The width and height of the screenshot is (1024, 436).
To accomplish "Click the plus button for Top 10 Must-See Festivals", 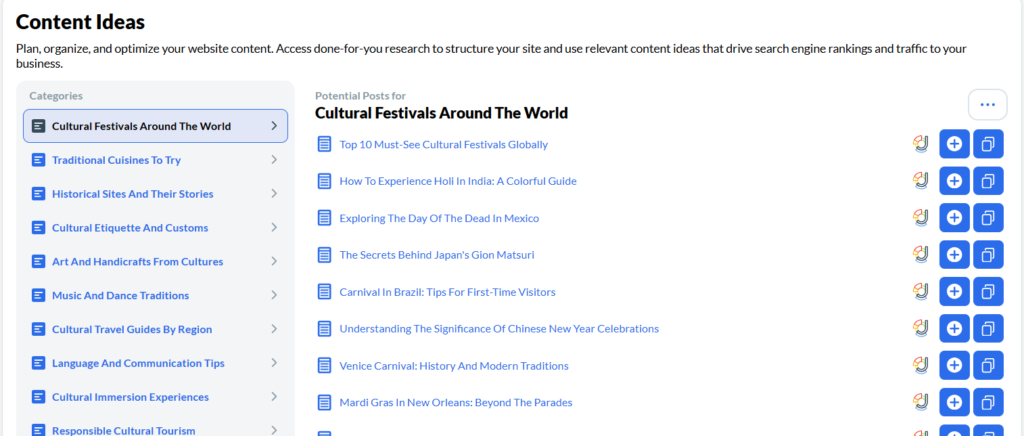I will coord(954,144).
